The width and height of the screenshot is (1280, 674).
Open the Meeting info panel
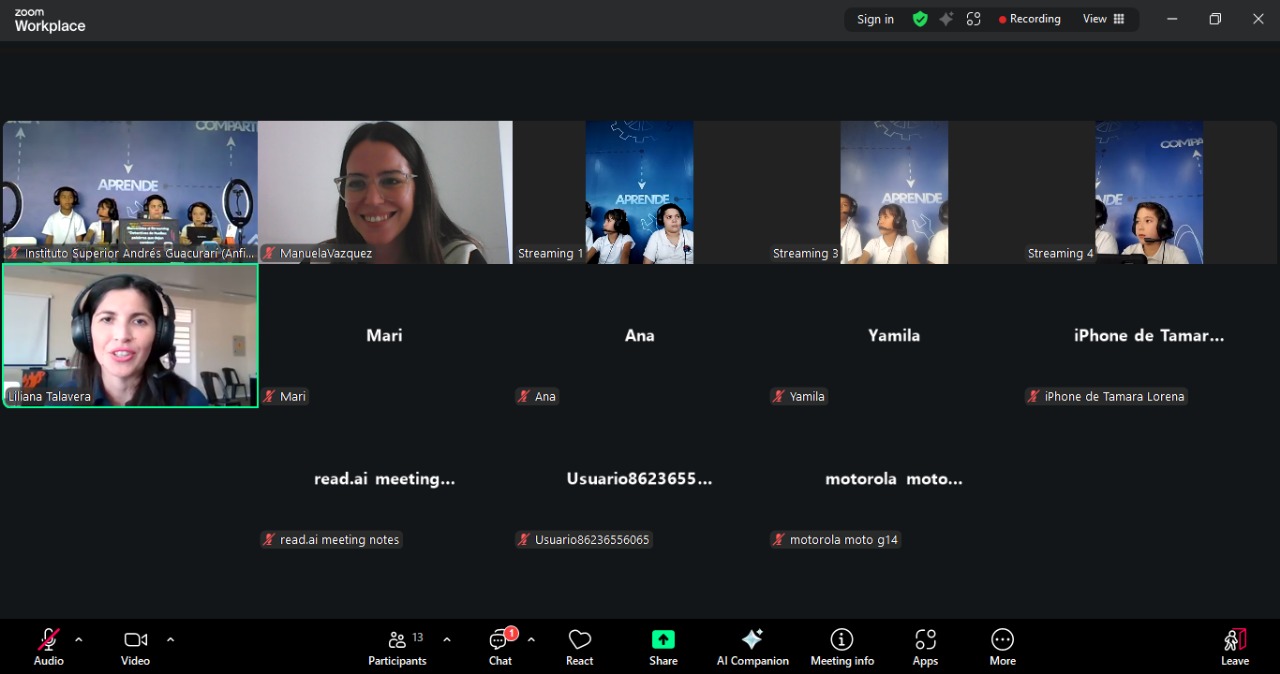click(x=842, y=646)
